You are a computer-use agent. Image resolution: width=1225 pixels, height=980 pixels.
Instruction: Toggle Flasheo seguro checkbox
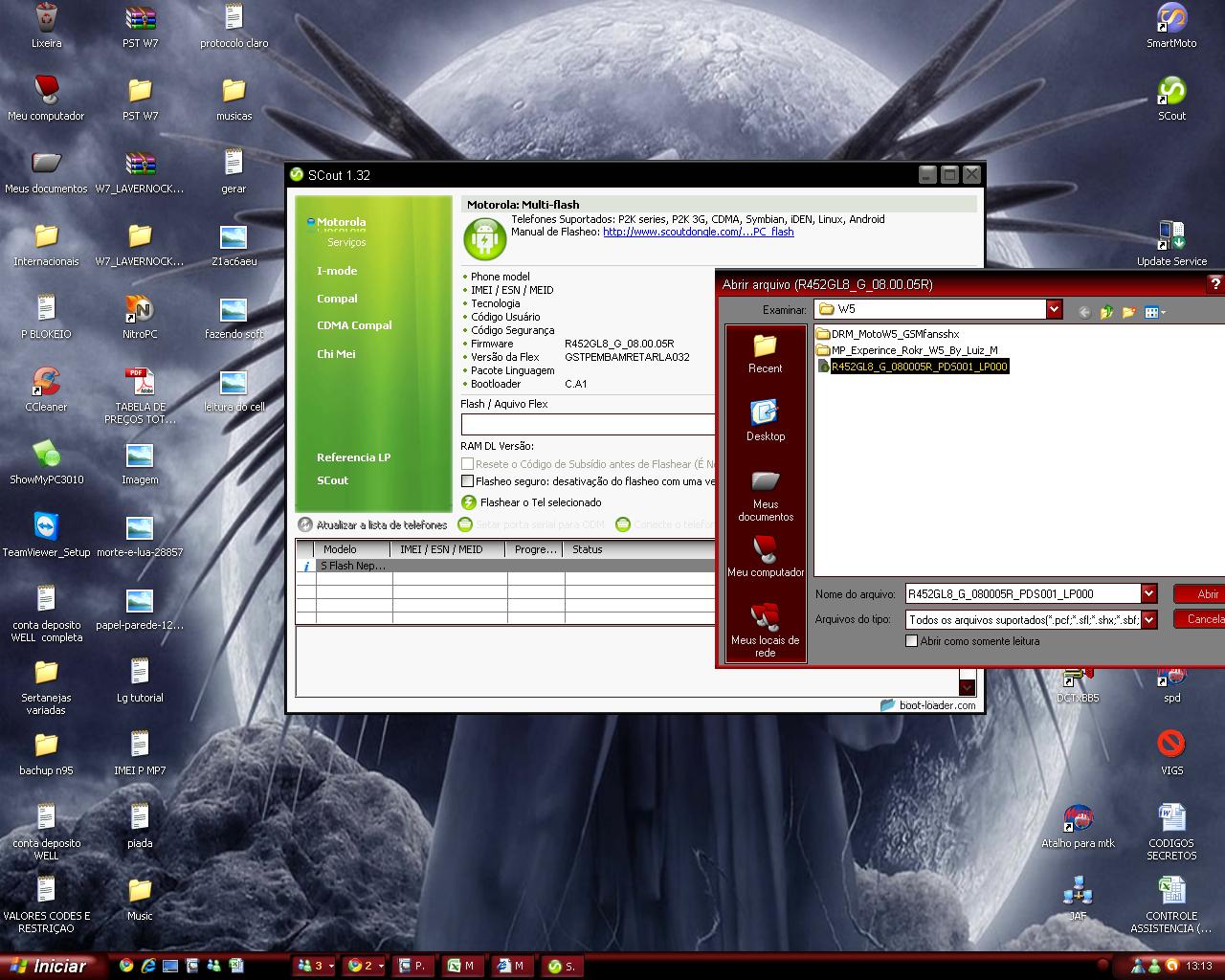(x=467, y=481)
